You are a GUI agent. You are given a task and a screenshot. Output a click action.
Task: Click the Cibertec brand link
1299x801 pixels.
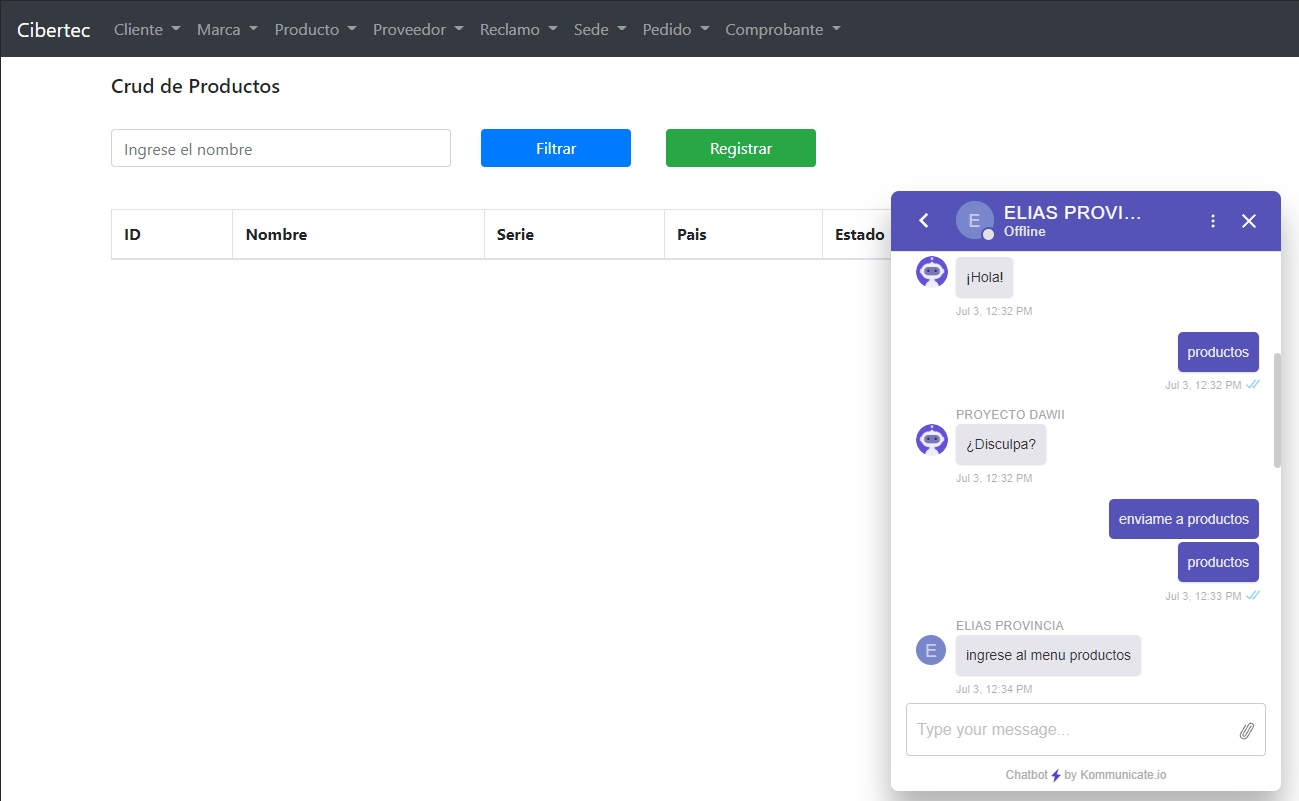click(54, 29)
